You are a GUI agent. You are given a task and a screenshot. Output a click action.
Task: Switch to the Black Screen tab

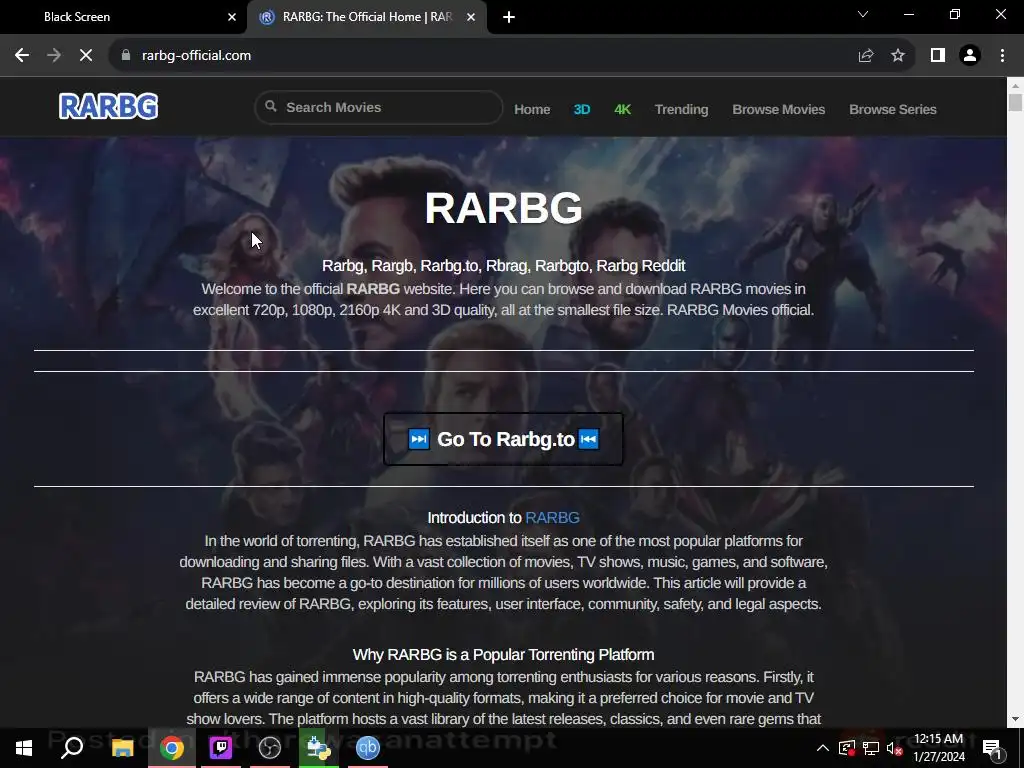point(124,17)
